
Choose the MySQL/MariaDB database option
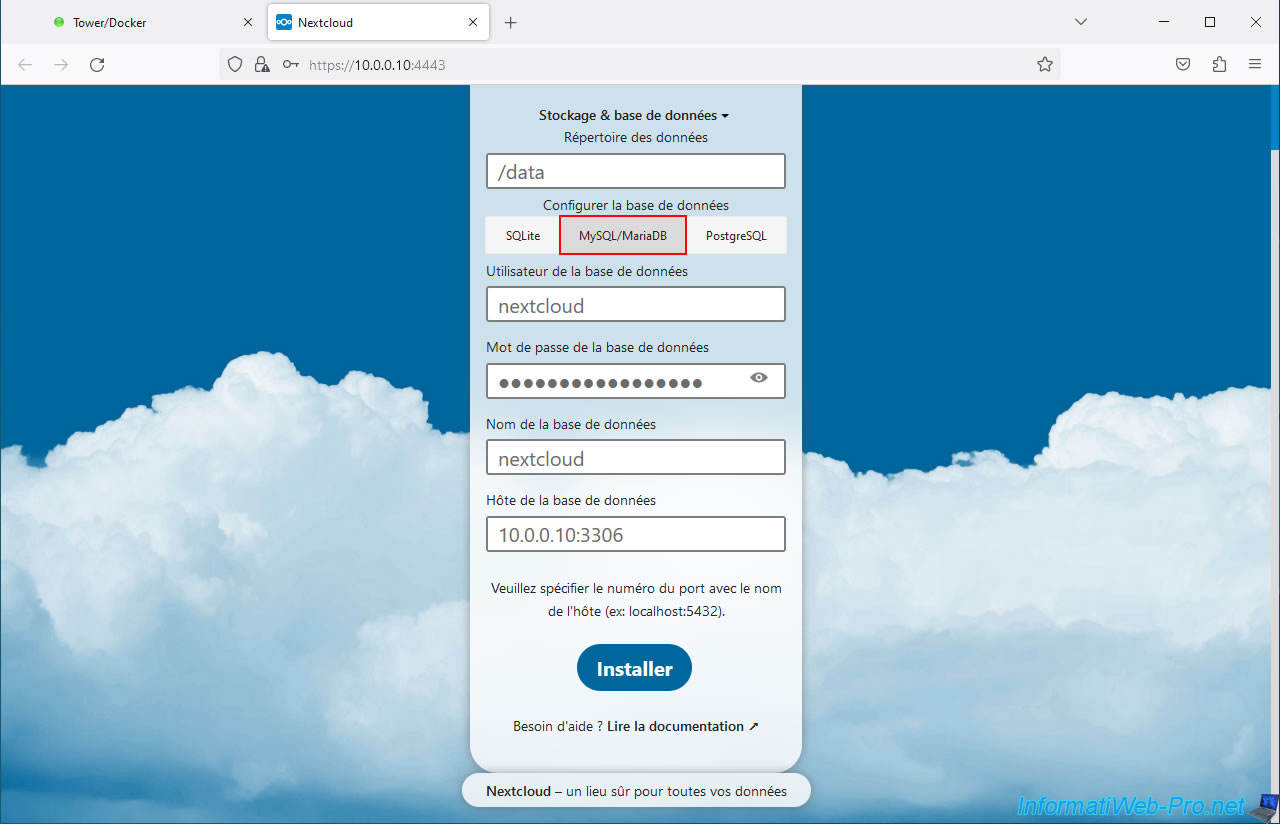coord(623,236)
